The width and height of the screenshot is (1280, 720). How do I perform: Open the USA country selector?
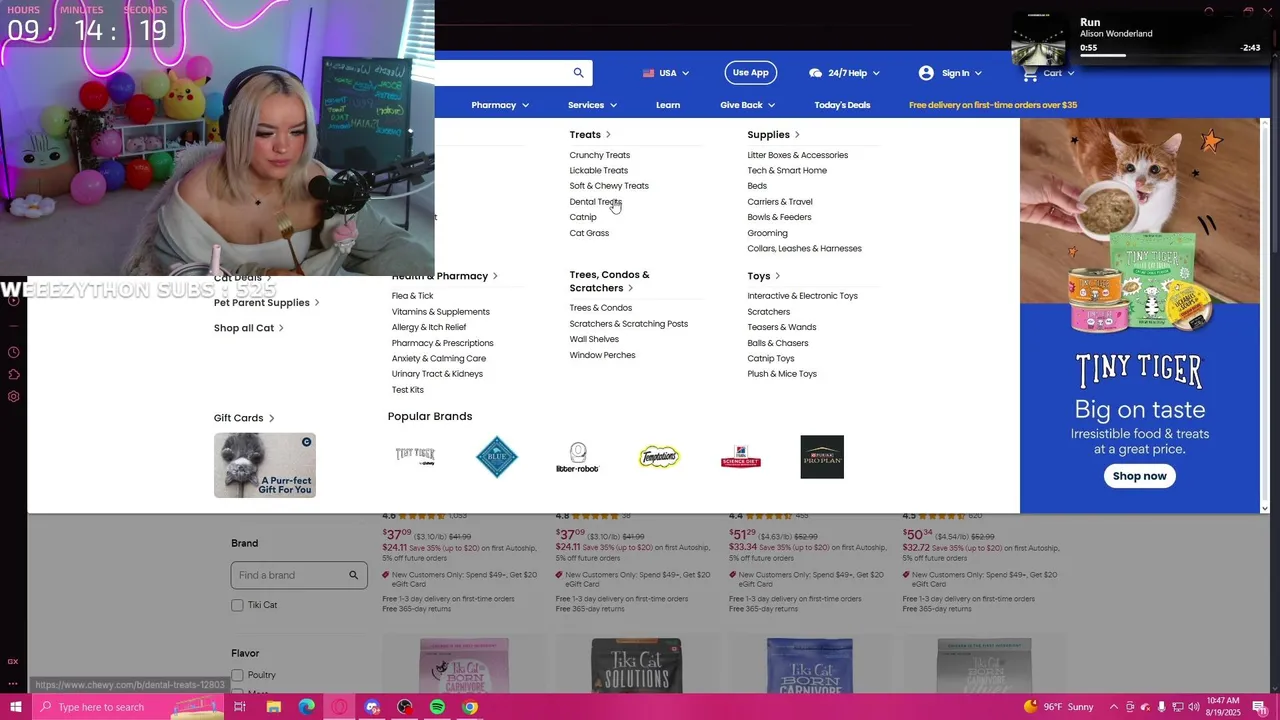click(666, 73)
